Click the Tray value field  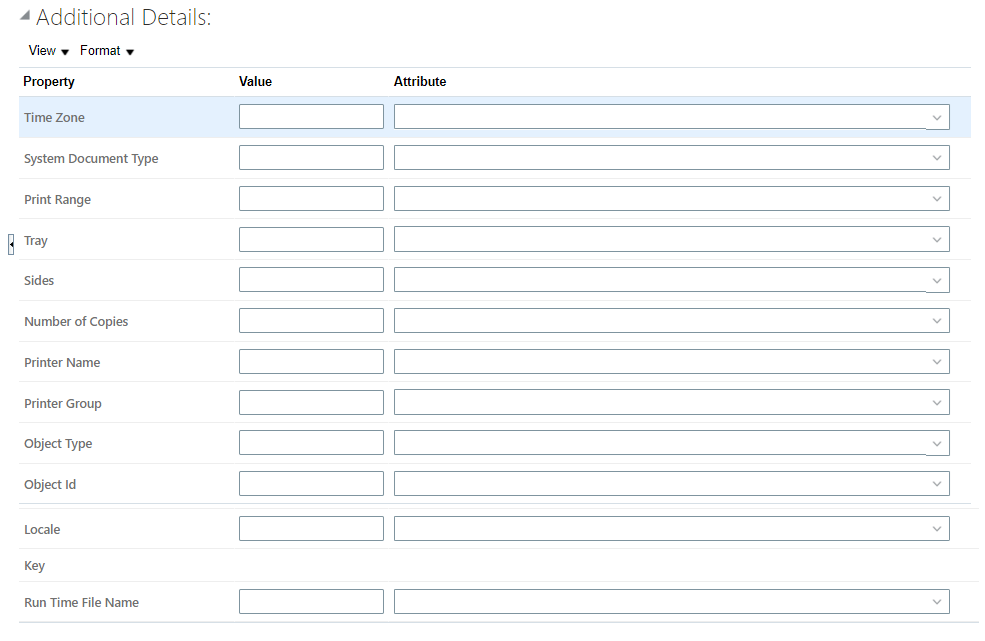pos(311,239)
